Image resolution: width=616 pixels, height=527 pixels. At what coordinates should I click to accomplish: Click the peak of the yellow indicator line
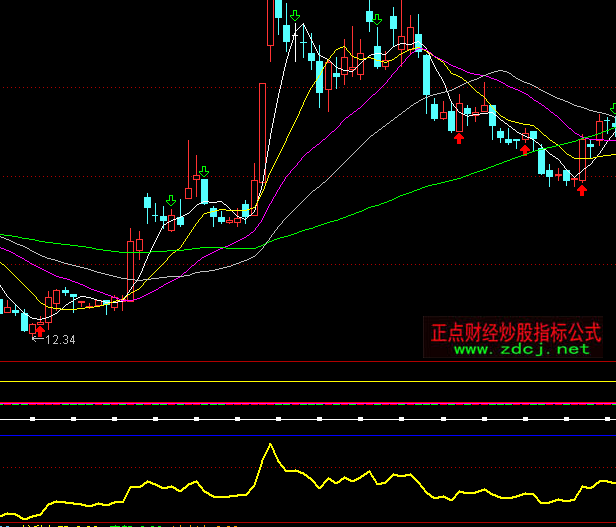coord(269,444)
